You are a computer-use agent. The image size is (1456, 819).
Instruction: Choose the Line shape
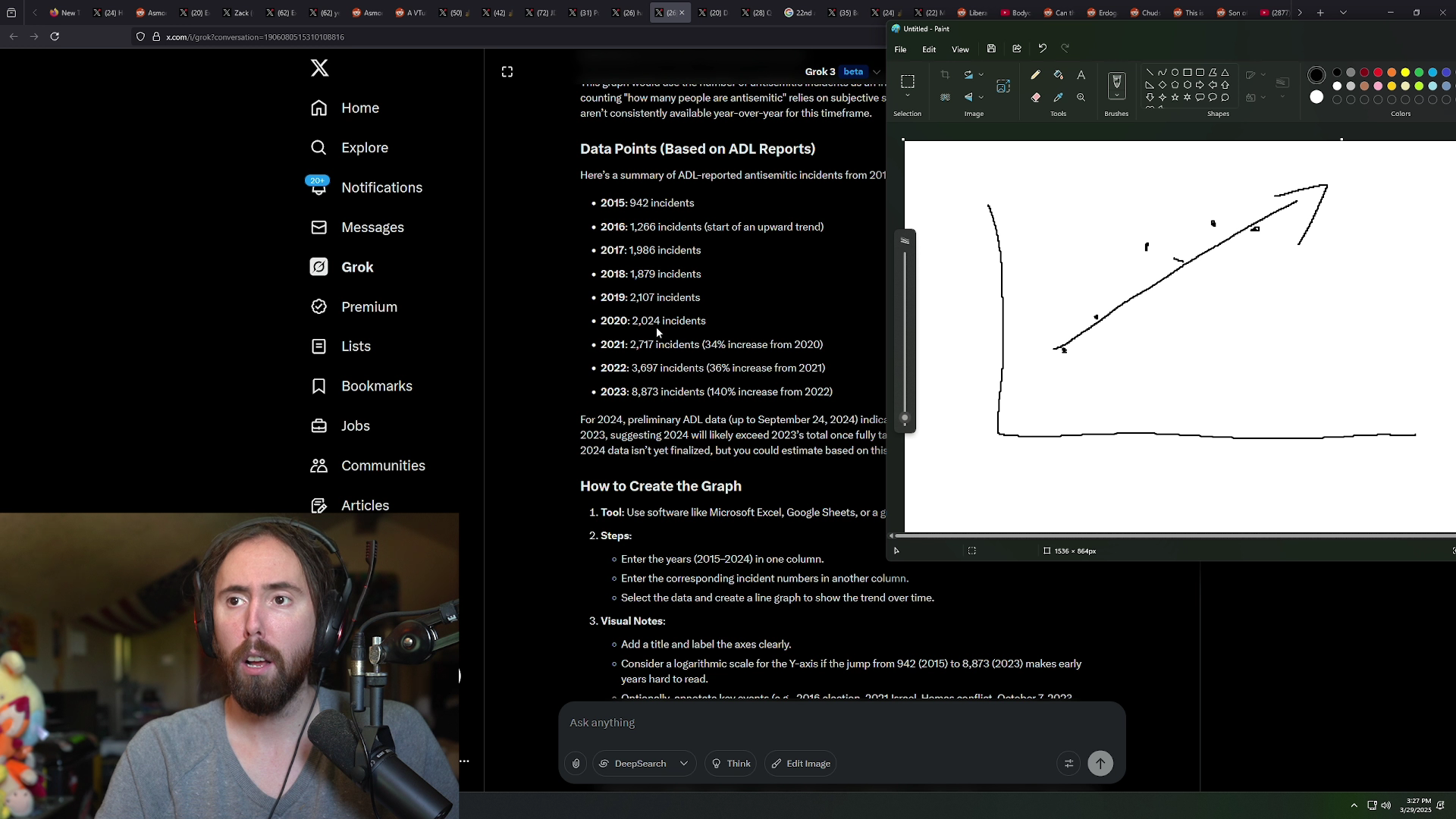(x=1150, y=73)
